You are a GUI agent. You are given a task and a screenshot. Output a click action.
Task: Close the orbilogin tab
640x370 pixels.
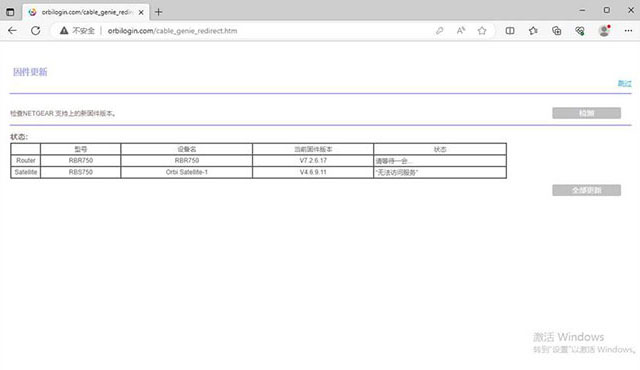141,12
